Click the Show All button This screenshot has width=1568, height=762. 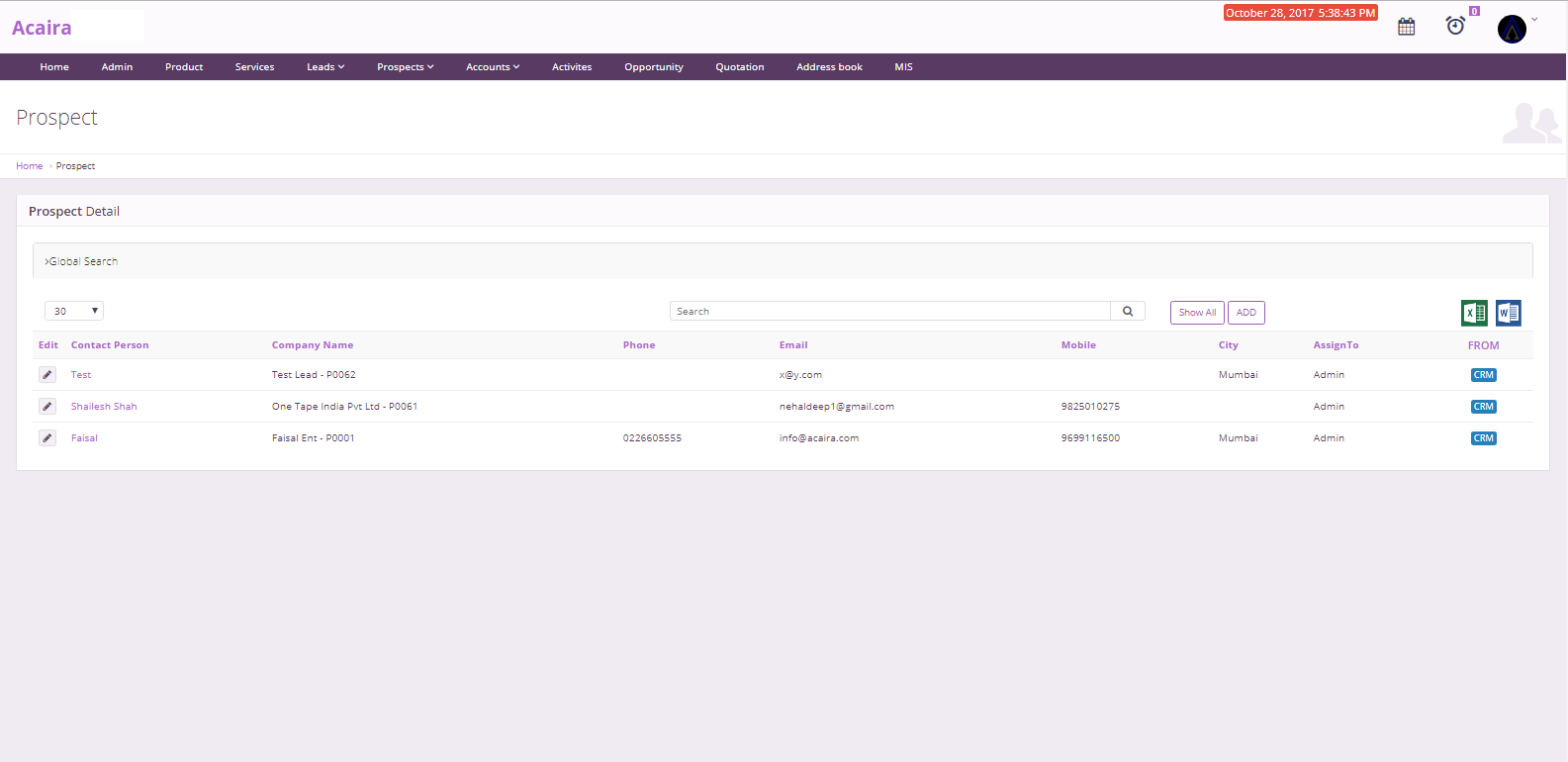1197,313
